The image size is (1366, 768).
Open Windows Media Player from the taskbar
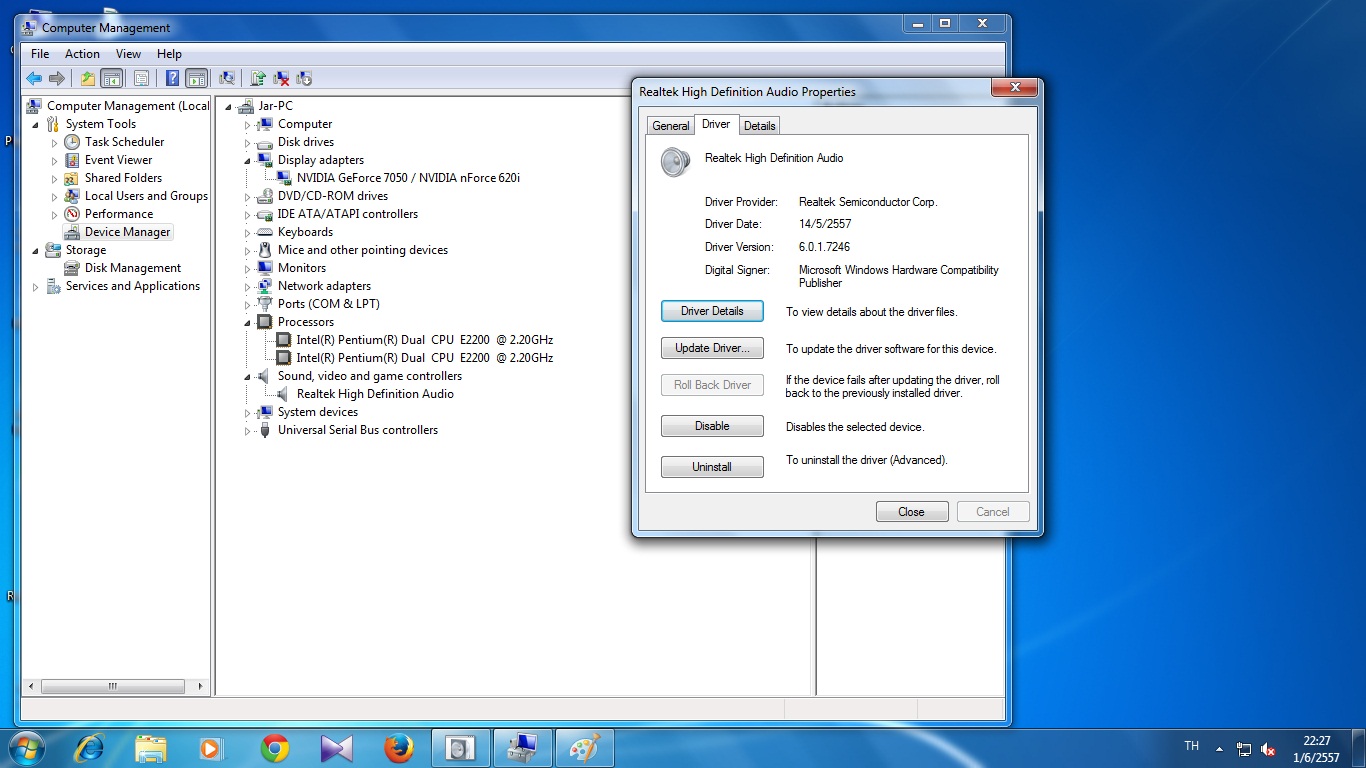point(213,748)
